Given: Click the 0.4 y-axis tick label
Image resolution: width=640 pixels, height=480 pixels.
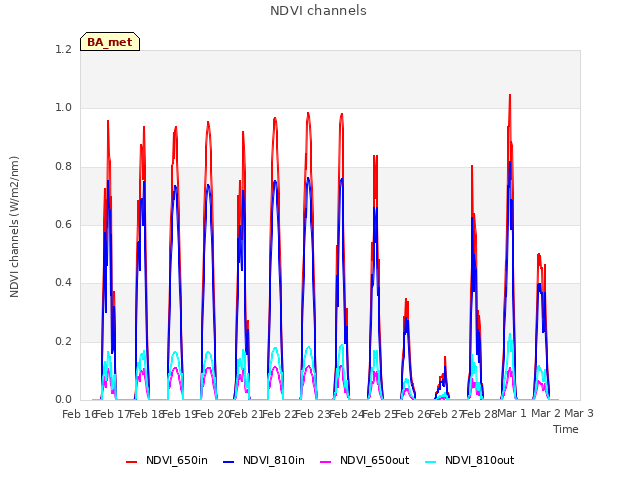Looking at the screenshot, I should click(63, 283).
